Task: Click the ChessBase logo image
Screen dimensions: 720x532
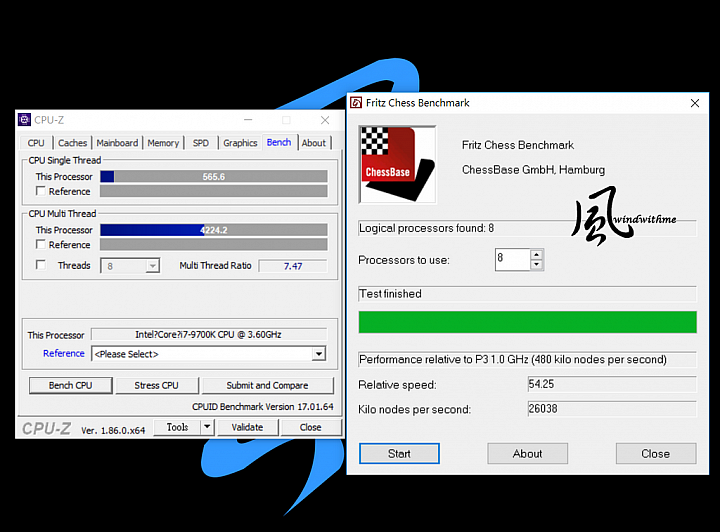Action: click(x=397, y=164)
